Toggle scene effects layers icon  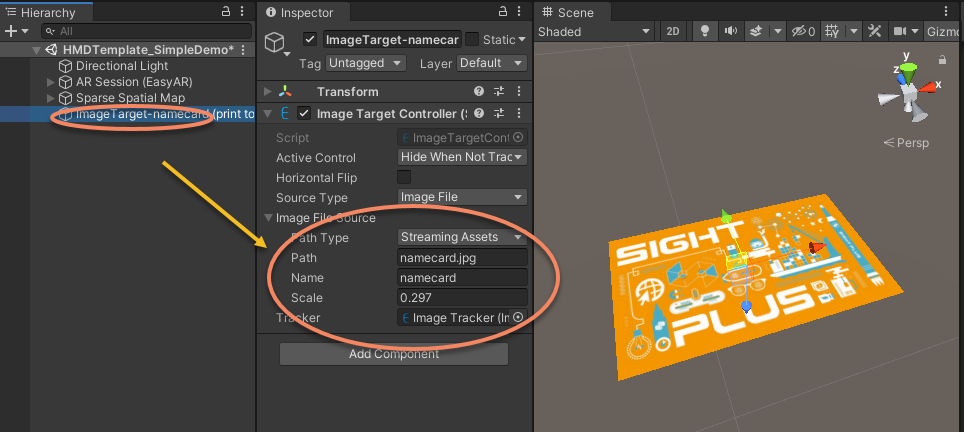coord(756,31)
